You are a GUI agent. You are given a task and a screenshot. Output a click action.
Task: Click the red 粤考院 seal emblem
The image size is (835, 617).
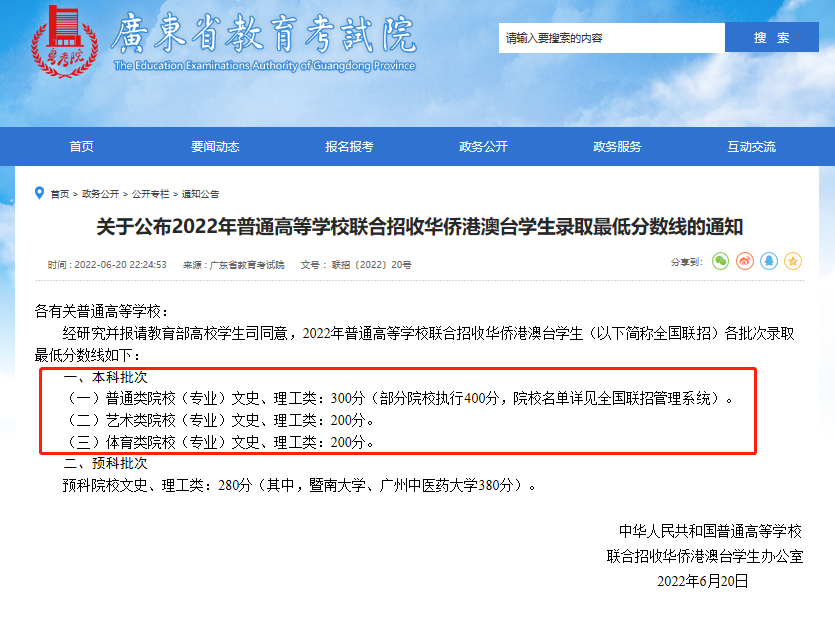click(x=62, y=43)
